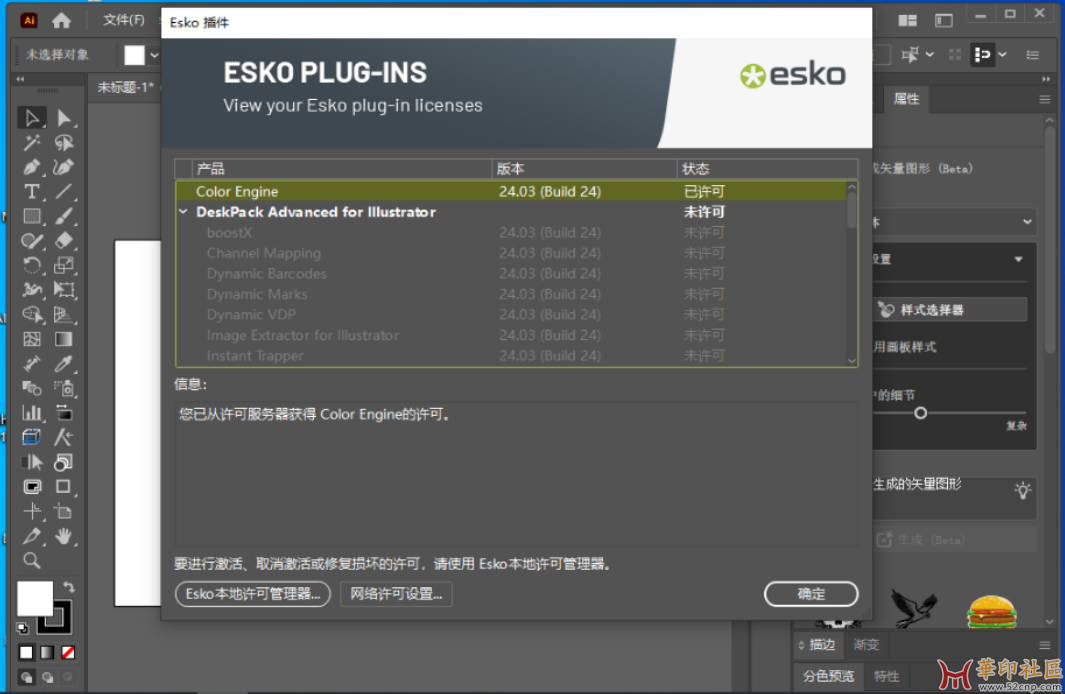
Task: Select the Curvature tool
Action: pyautogui.click(x=64, y=167)
